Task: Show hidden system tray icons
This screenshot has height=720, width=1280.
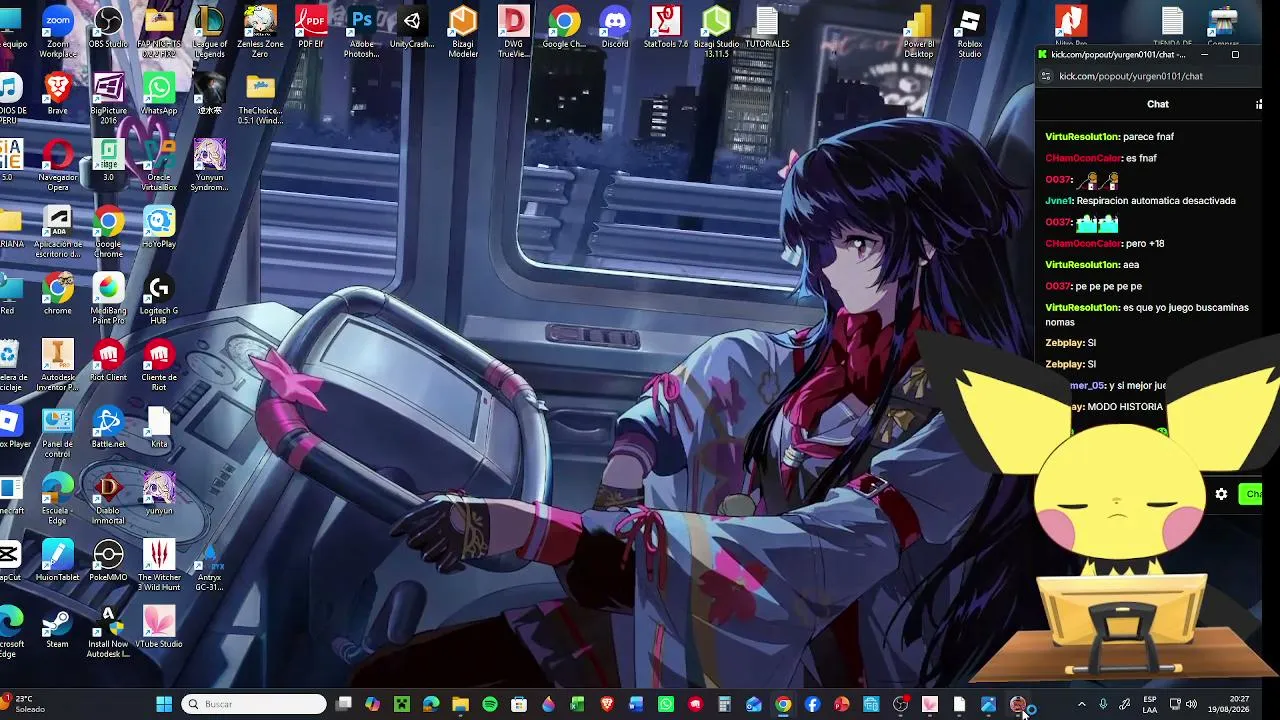Action: coord(1081,705)
